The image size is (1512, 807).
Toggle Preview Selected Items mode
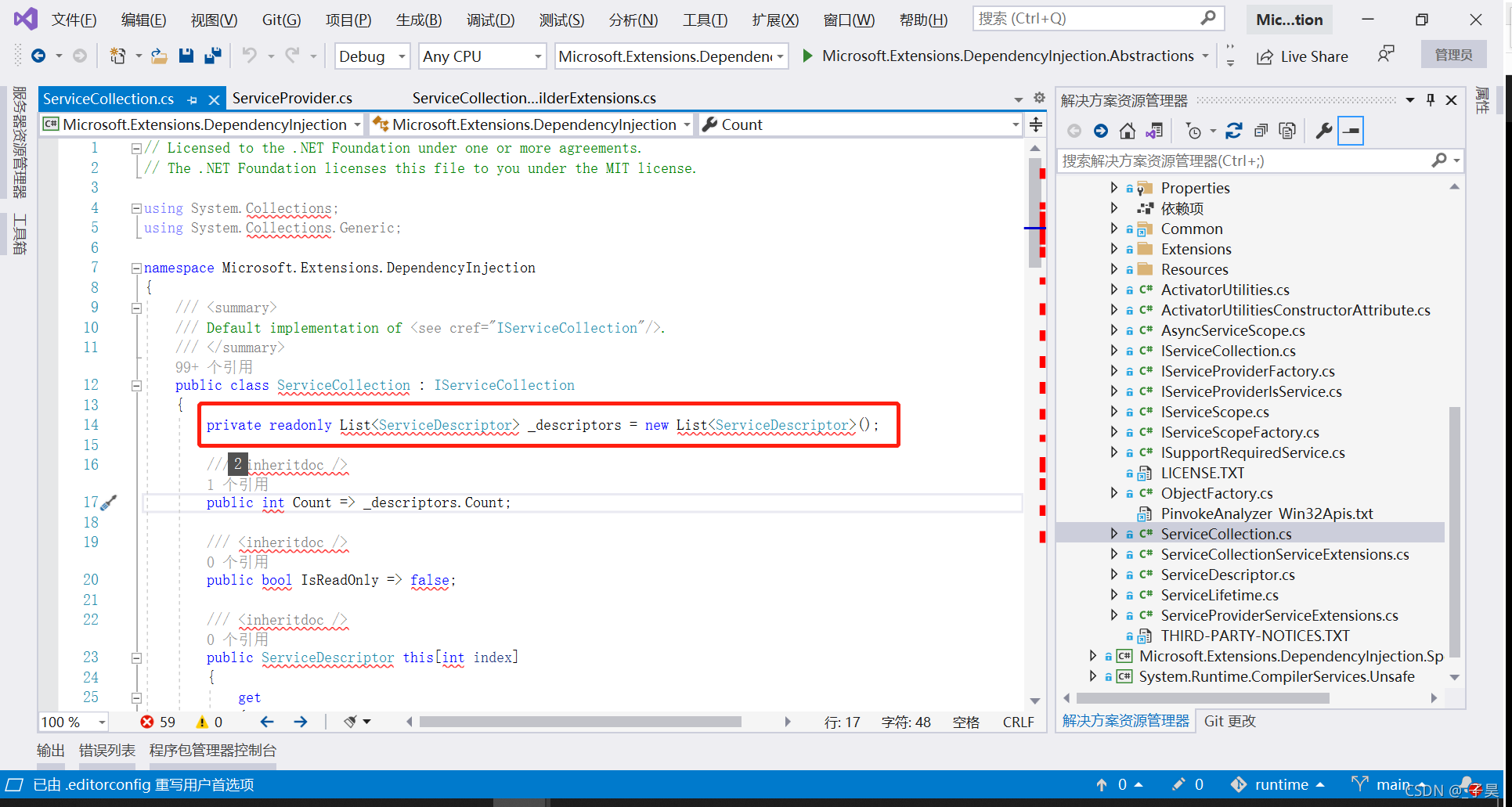(x=1351, y=131)
